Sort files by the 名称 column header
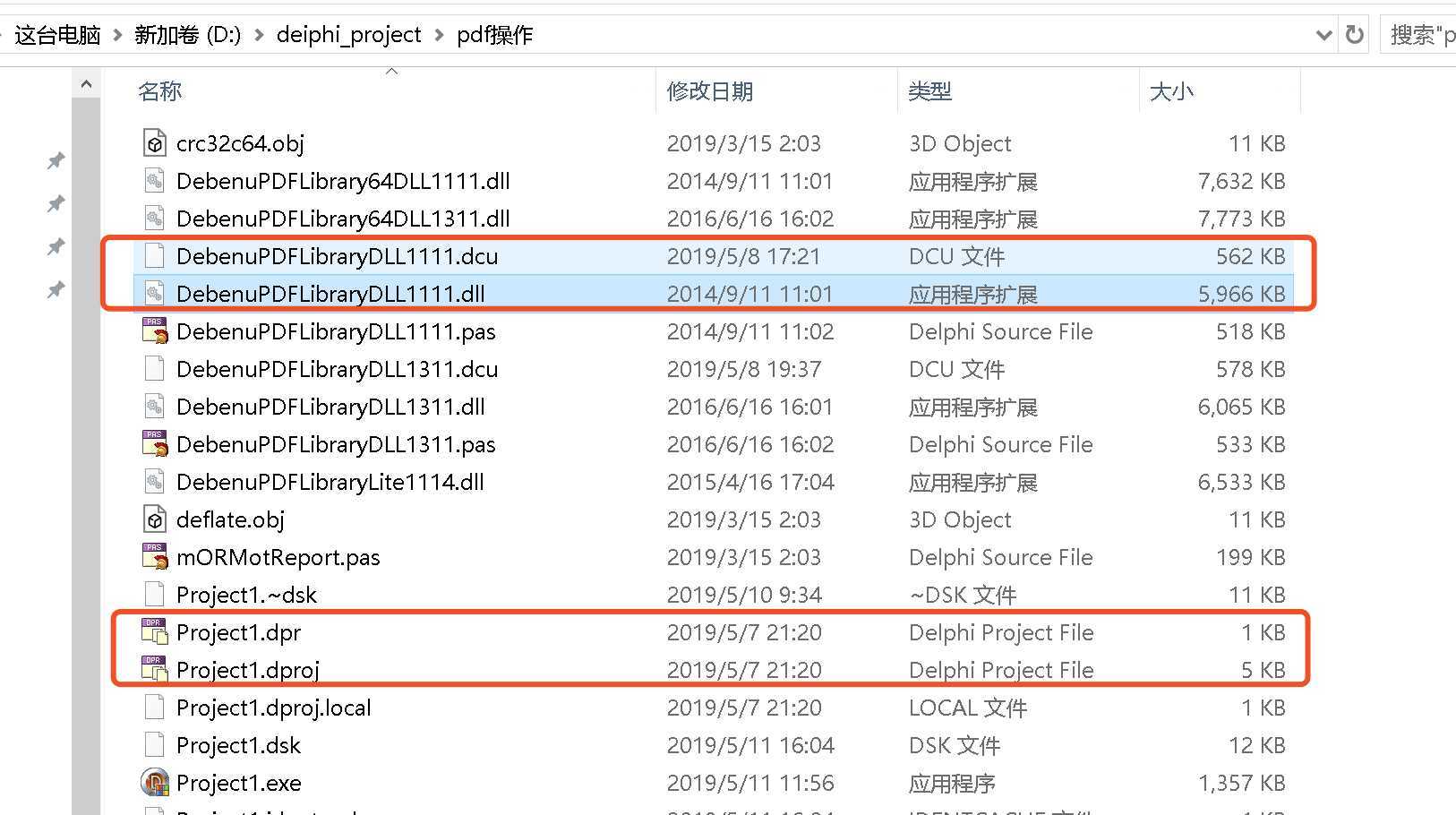This screenshot has width=1456, height=815. (160, 91)
